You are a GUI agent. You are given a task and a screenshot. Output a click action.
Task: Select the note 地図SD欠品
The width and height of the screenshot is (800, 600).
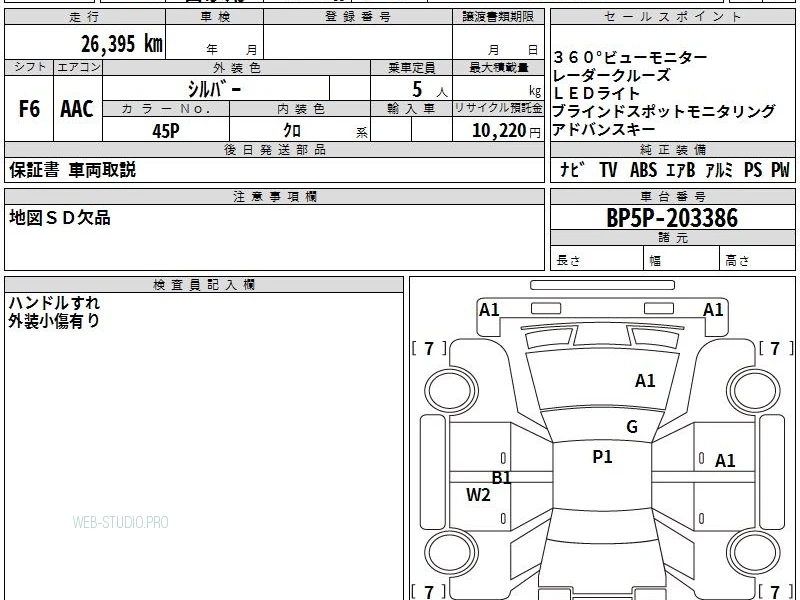click(60, 218)
